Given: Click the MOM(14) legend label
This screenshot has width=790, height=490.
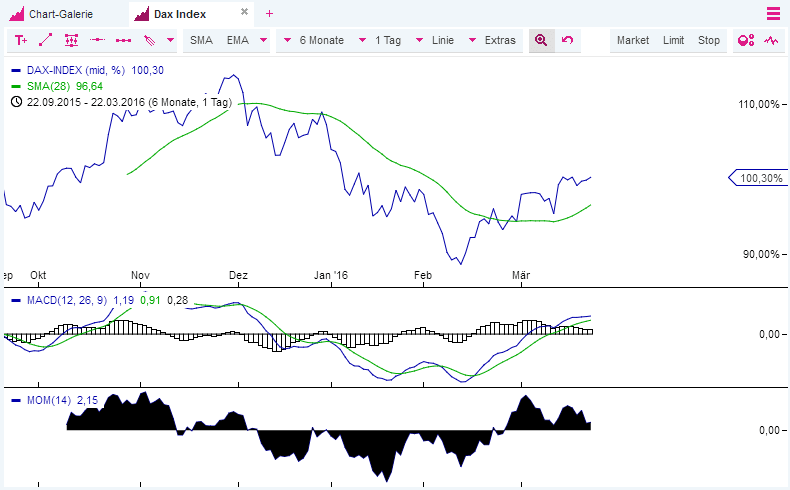Looking at the screenshot, I should point(49,400).
